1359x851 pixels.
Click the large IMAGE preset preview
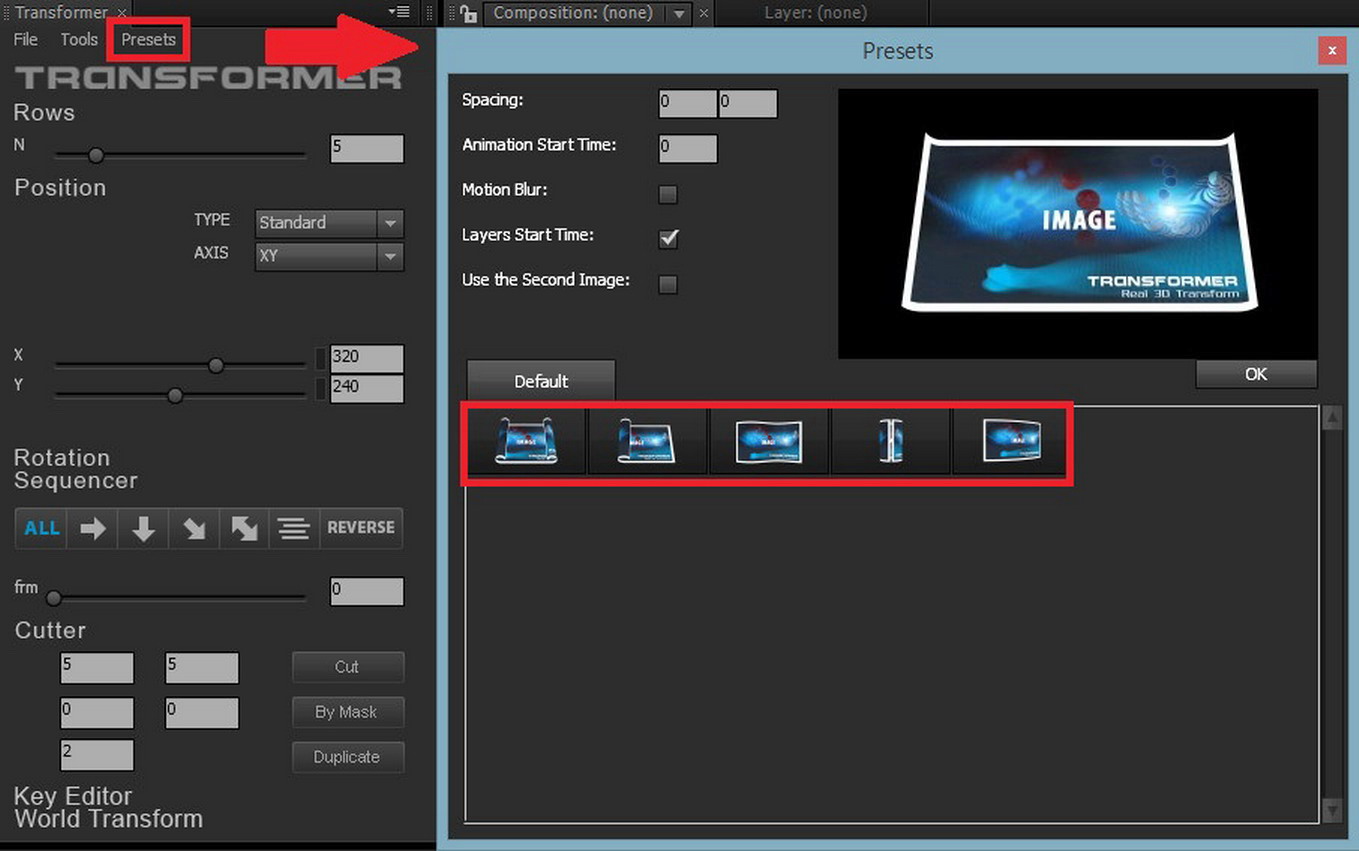click(1078, 224)
